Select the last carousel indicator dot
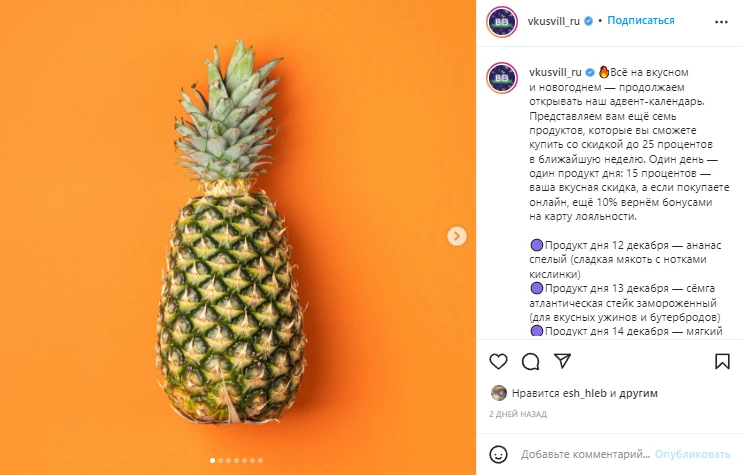The width and height of the screenshot is (743, 475). click(260, 460)
